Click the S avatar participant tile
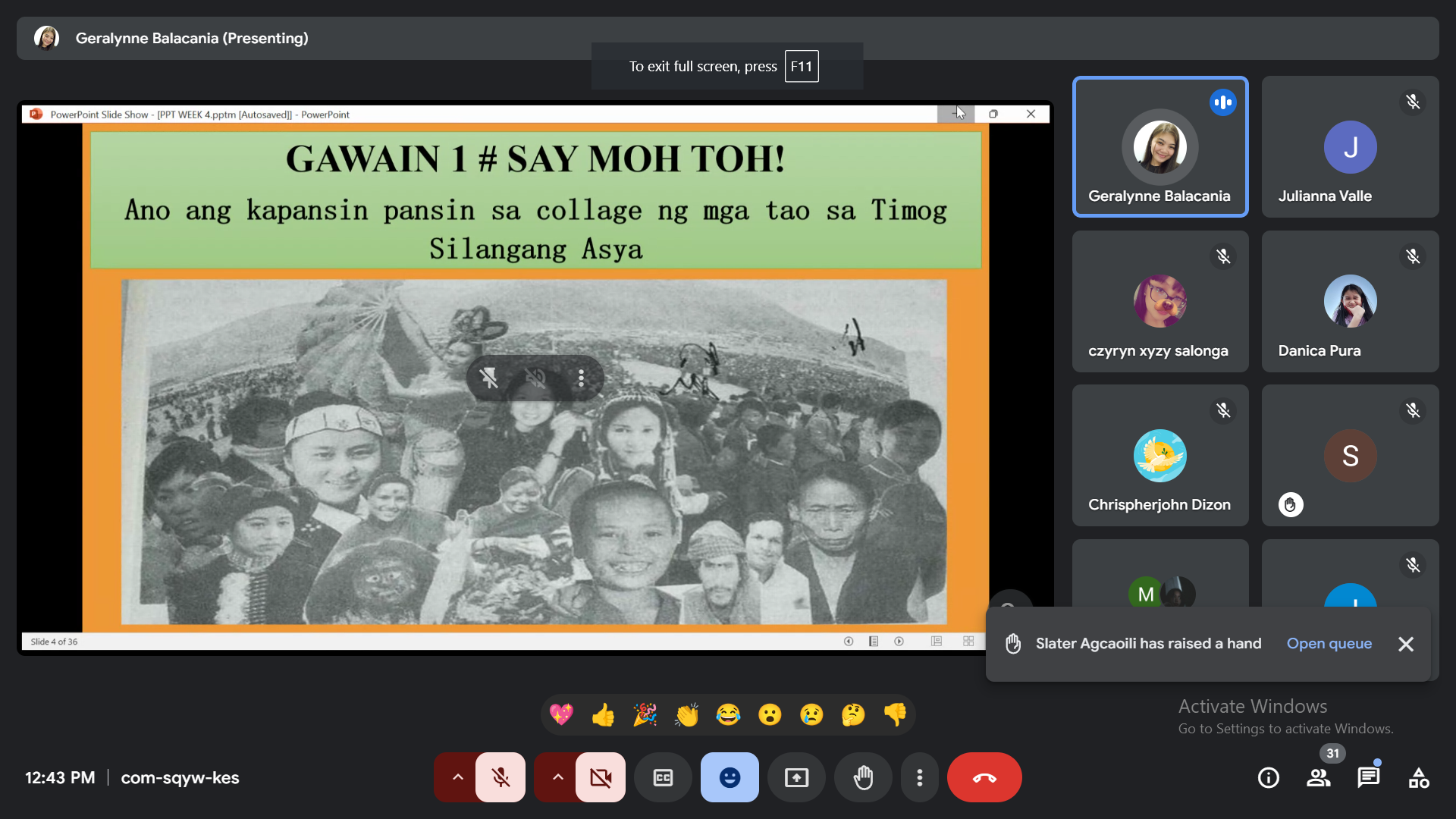Viewport: 1456px width, 819px height. (1350, 455)
